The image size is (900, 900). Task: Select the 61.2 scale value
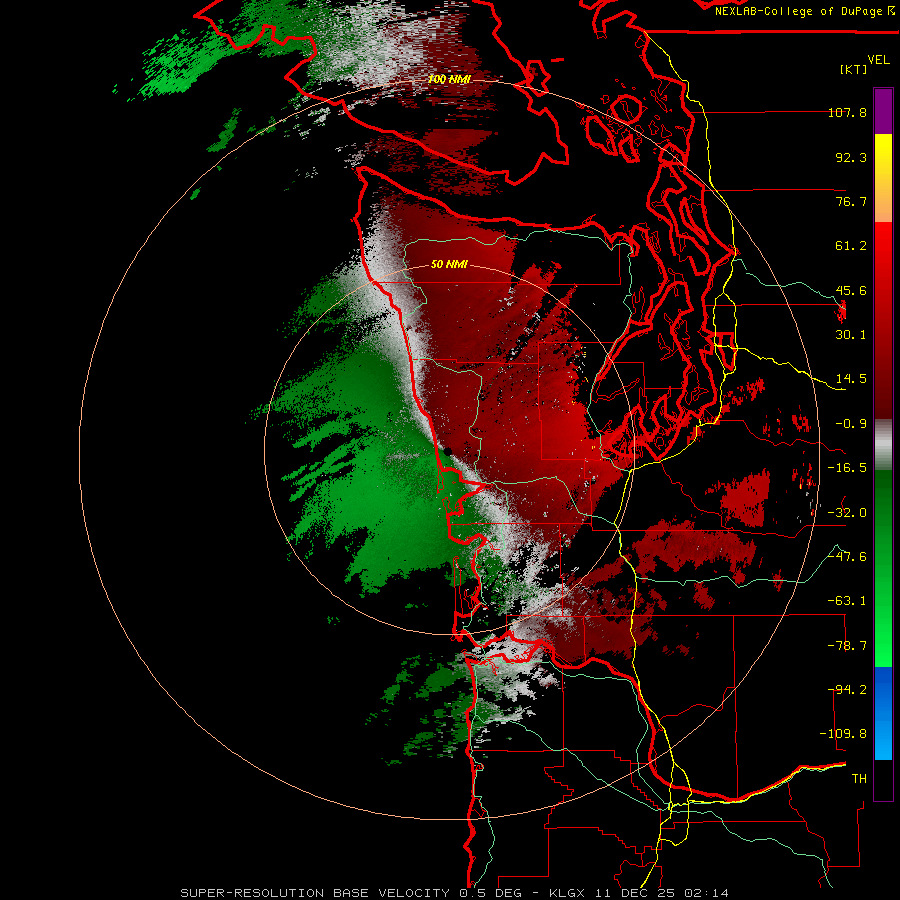pyautogui.click(x=851, y=246)
